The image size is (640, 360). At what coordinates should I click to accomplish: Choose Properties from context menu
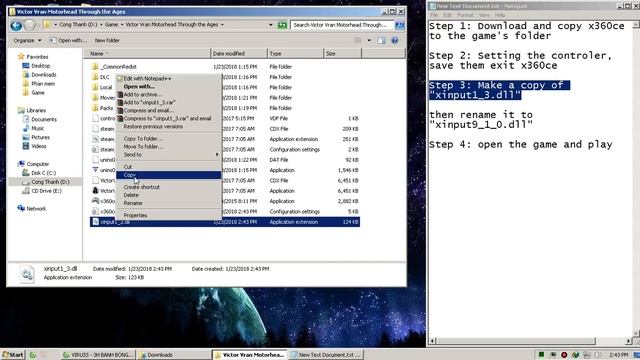[169, 215]
